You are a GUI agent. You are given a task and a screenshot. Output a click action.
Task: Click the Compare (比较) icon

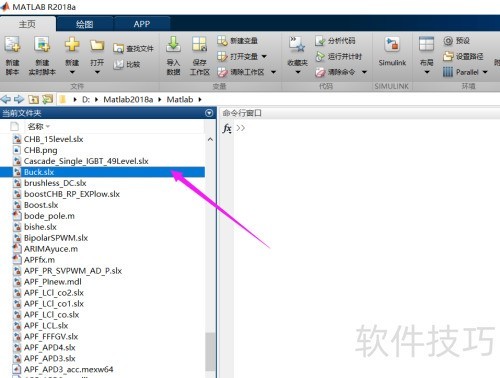click(x=118, y=64)
